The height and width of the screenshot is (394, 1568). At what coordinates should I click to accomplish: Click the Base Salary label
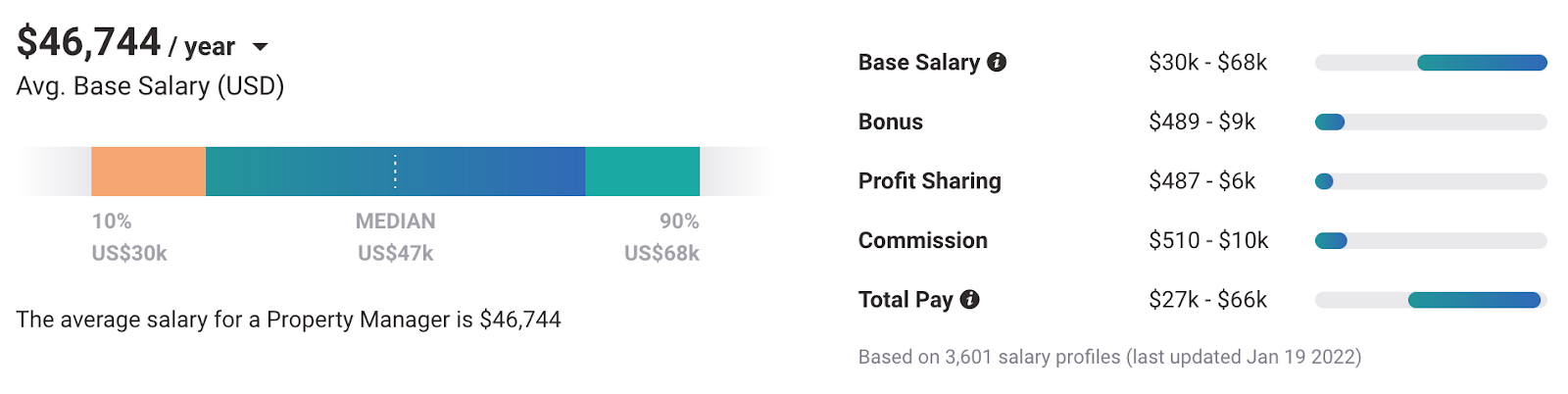click(918, 63)
